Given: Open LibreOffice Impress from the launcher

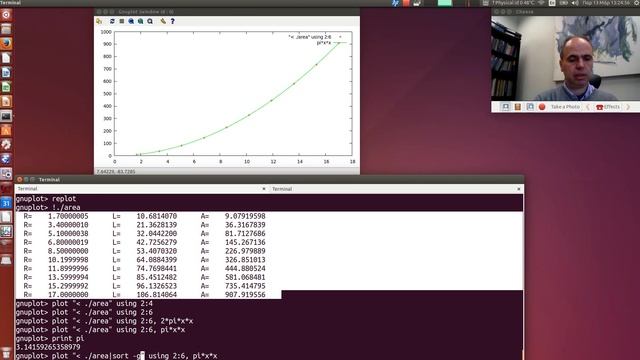Looking at the screenshot, I should coord(6,101).
